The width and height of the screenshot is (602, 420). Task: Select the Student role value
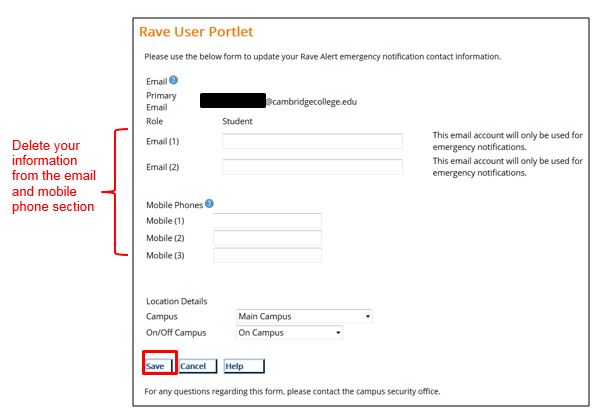237,121
